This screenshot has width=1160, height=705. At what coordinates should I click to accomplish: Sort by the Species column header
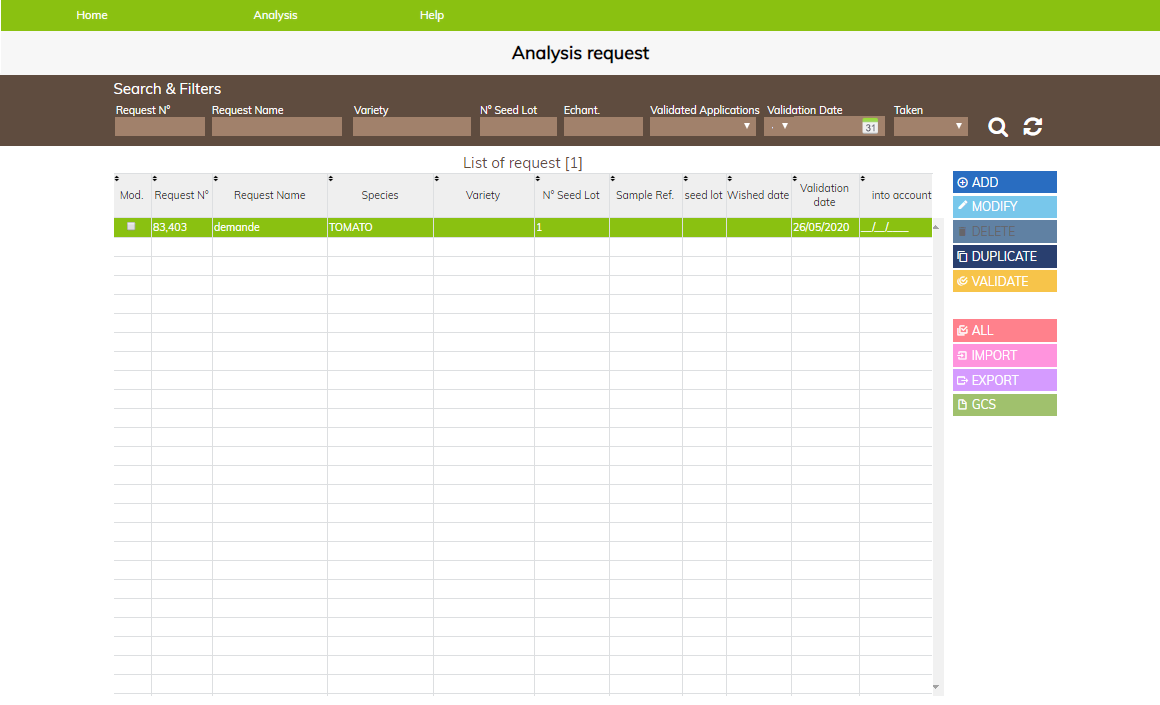click(x=380, y=195)
